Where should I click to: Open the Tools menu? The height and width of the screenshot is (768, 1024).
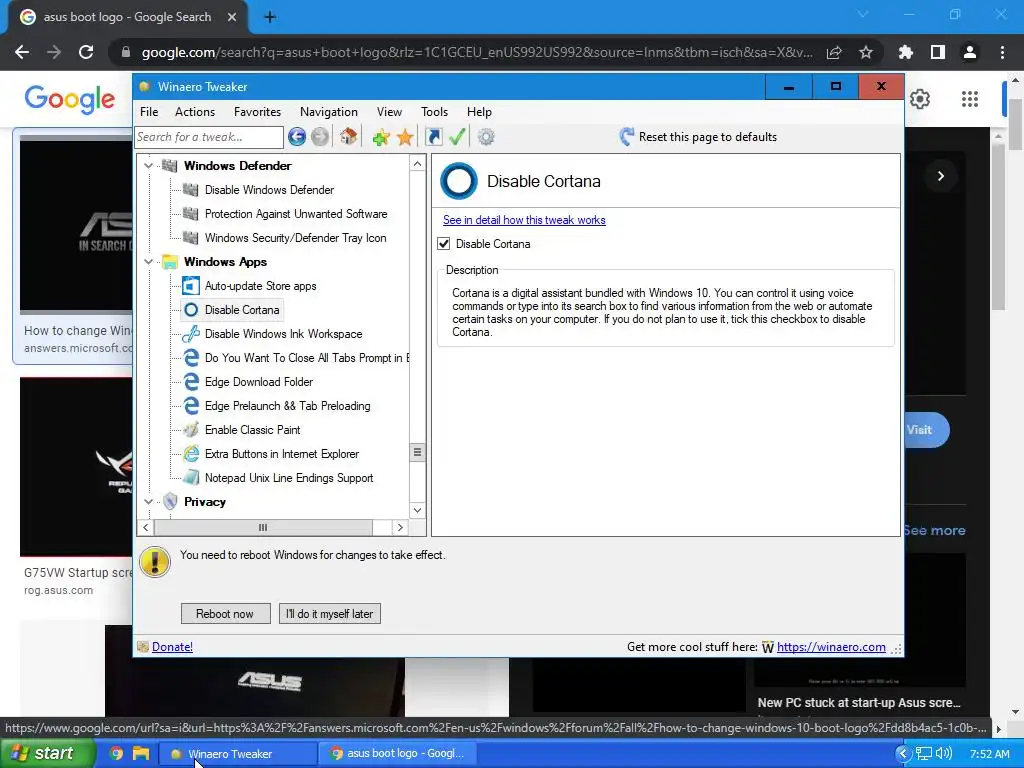(x=434, y=112)
